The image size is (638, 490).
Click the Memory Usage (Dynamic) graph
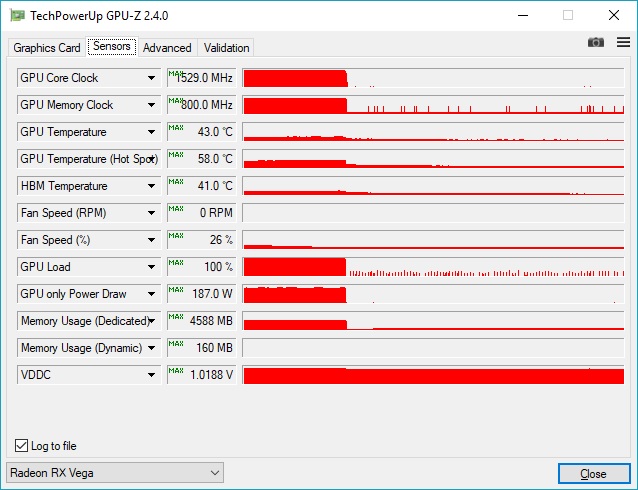pos(433,348)
